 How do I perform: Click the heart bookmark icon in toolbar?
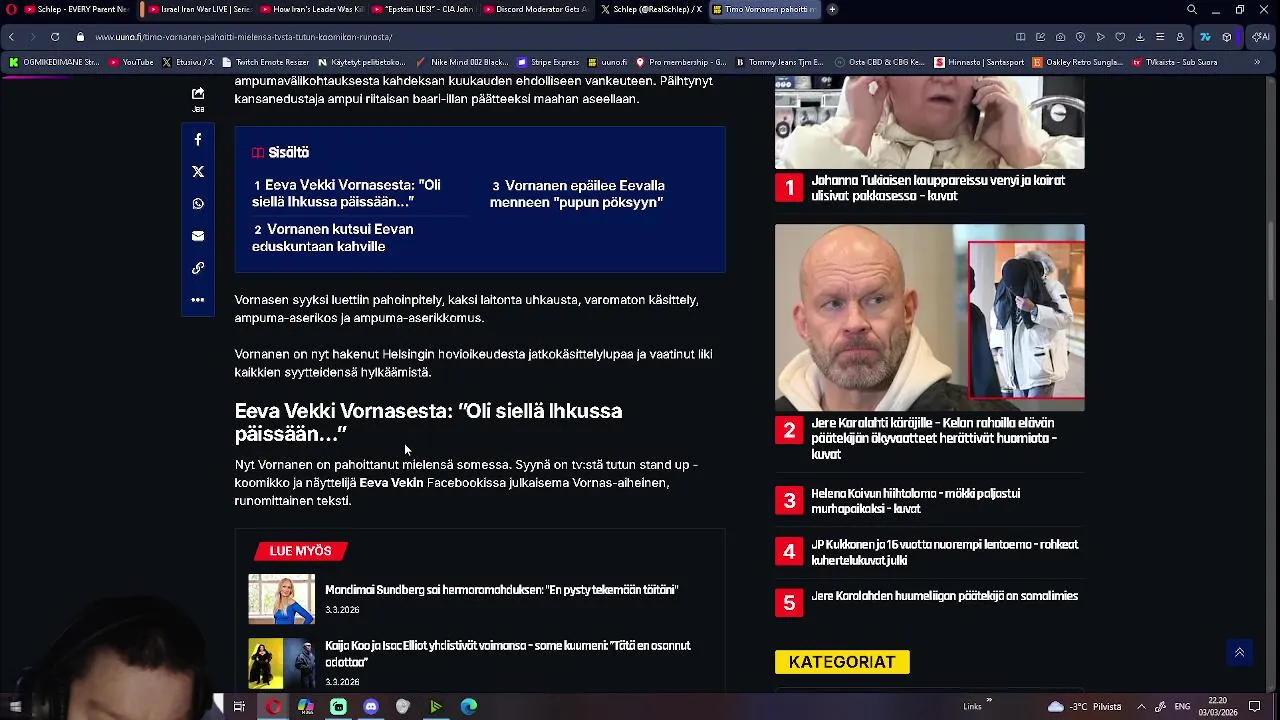click(1120, 37)
